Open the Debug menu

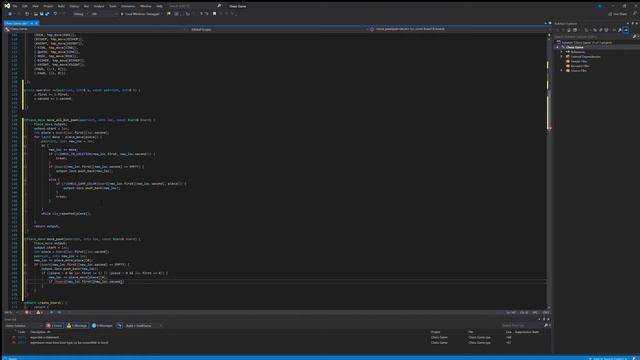tap(74, 6)
